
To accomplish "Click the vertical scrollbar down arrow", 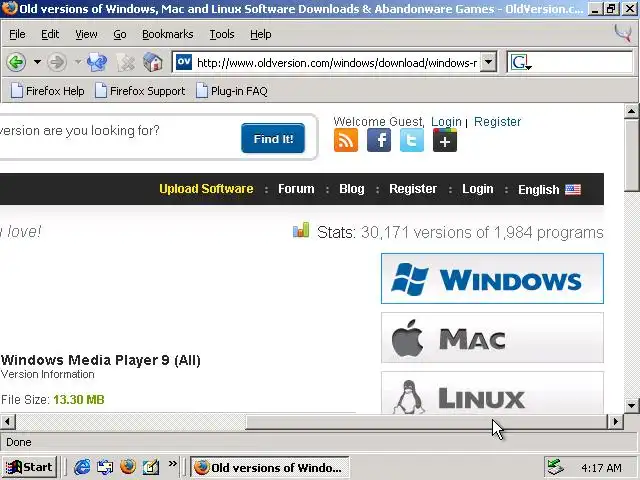I will (631, 405).
